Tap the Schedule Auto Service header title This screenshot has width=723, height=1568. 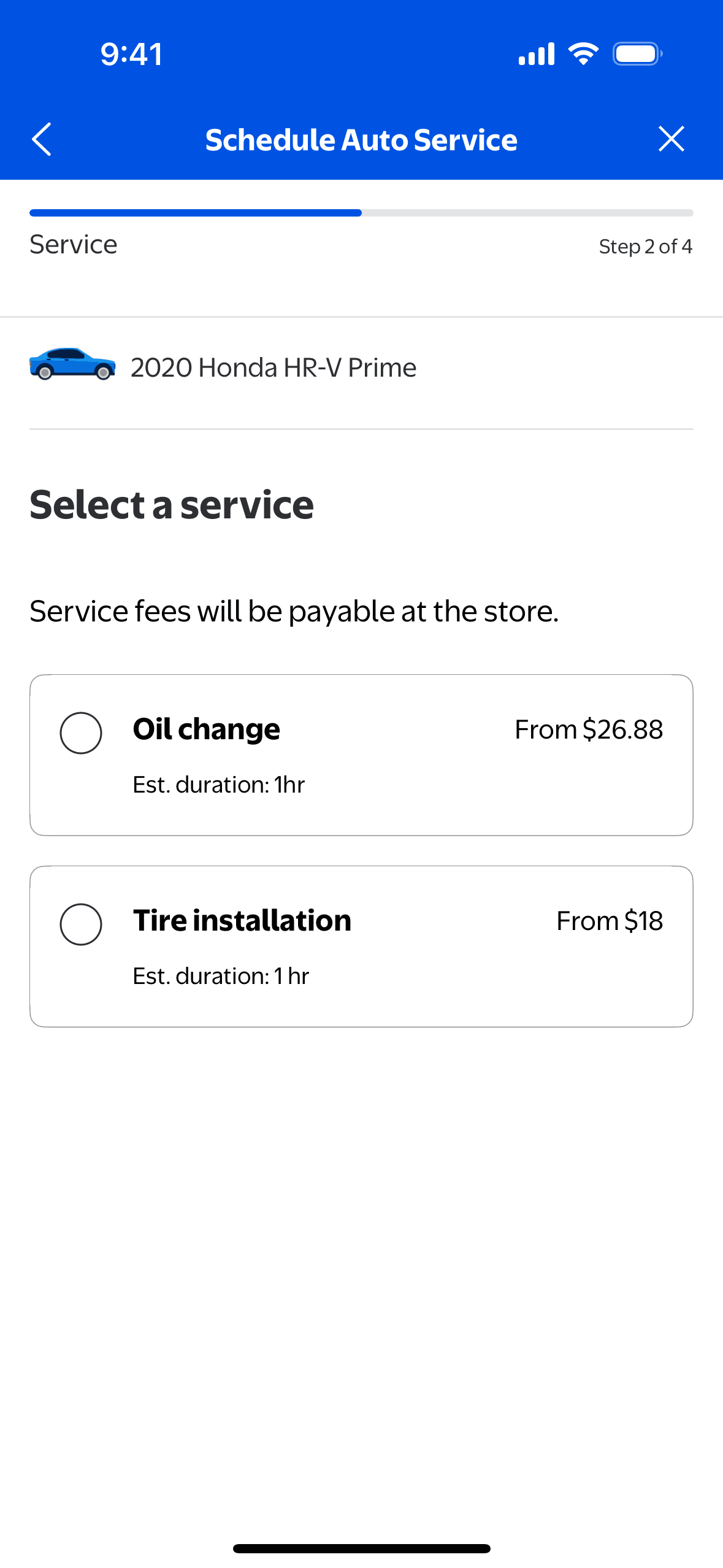point(361,140)
